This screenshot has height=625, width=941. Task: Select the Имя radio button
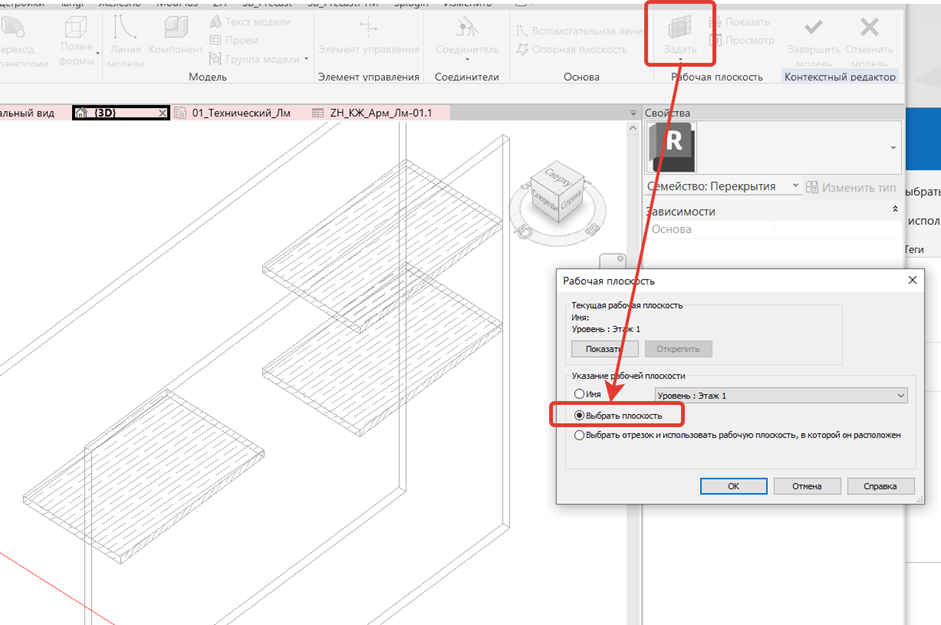coord(579,394)
